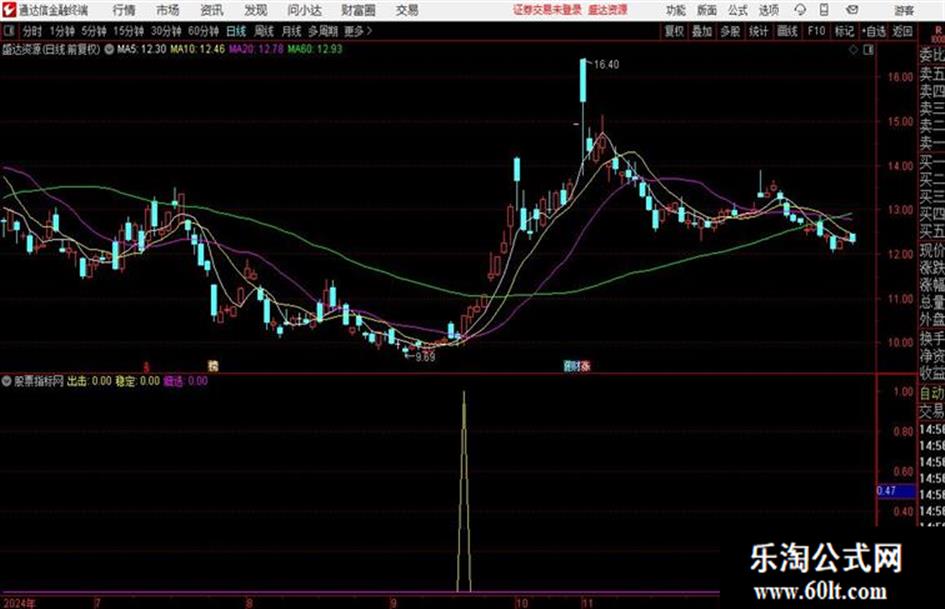
Task: Click the 16.40 high price label
Action: point(606,65)
